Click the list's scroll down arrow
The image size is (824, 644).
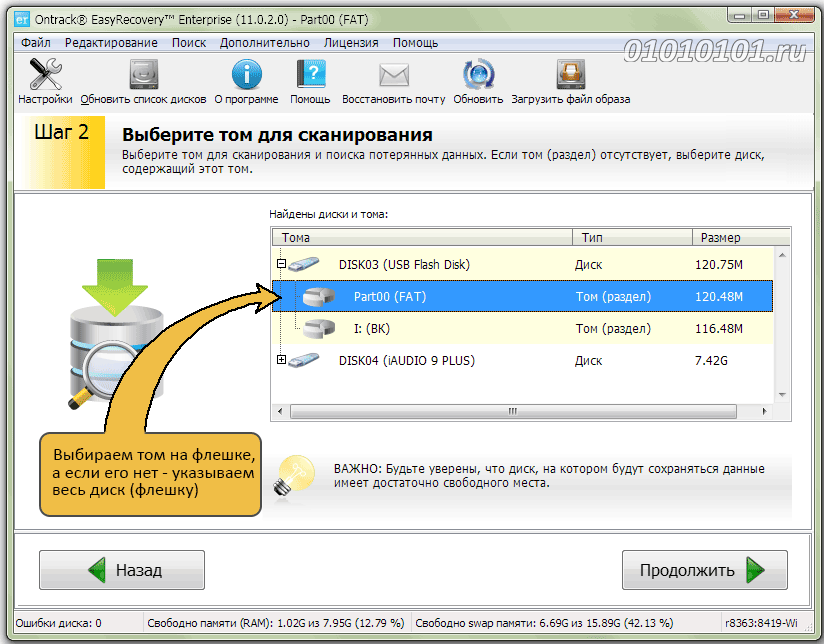[x=782, y=395]
